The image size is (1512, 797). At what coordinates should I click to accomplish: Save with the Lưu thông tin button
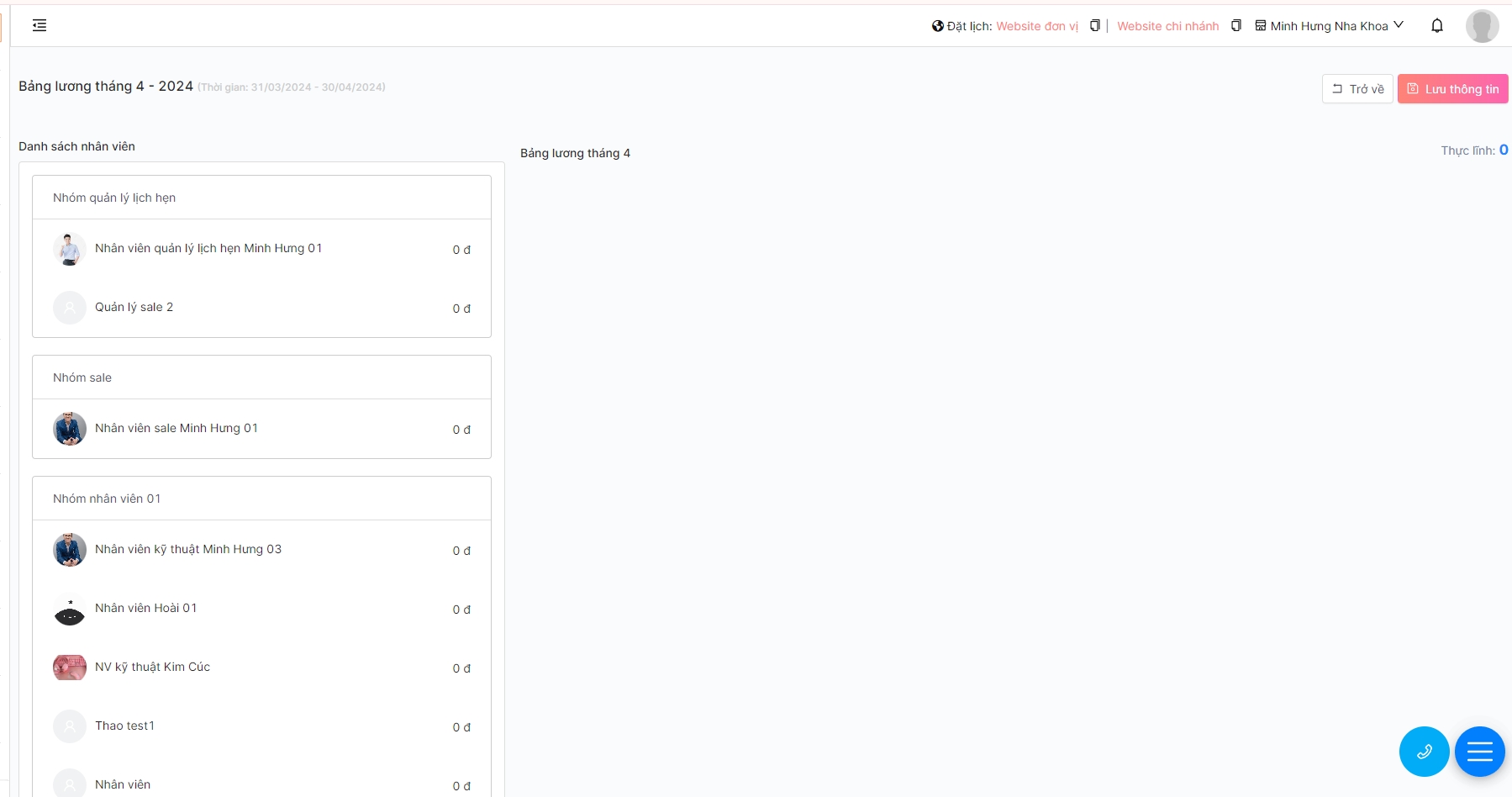(x=1452, y=89)
